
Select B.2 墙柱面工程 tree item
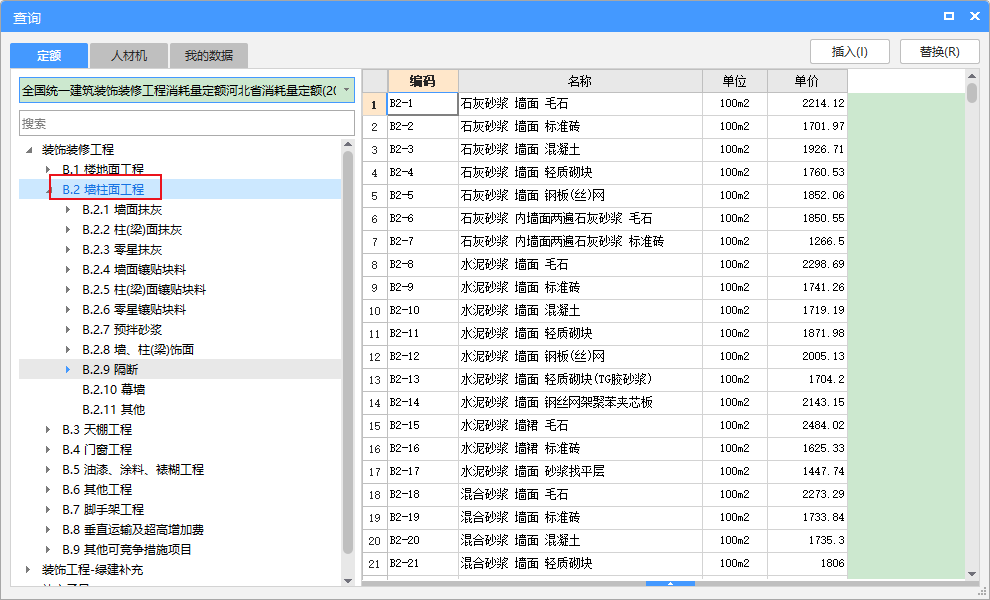[103, 189]
